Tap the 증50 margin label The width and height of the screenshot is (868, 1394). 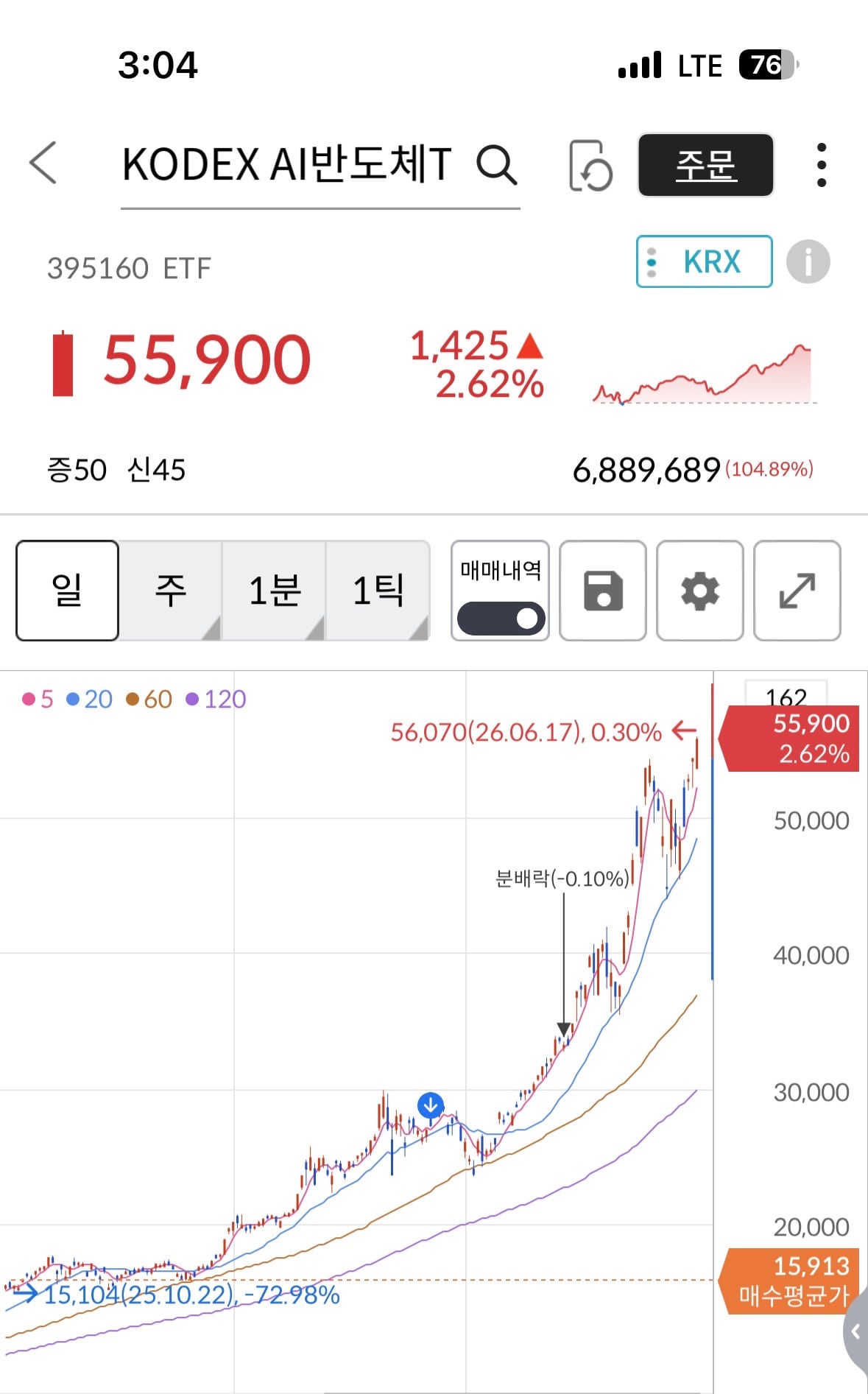(x=77, y=470)
